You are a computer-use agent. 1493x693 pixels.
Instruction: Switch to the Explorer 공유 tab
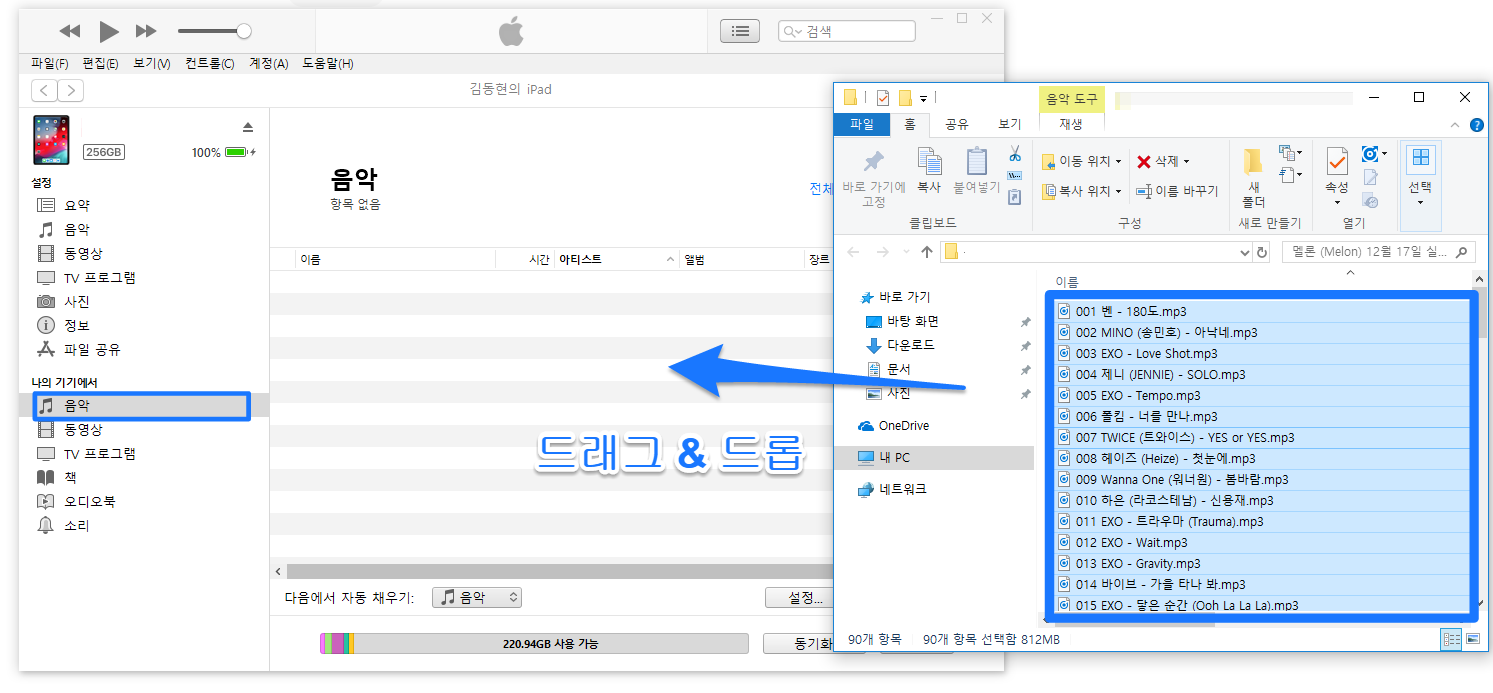click(x=957, y=124)
